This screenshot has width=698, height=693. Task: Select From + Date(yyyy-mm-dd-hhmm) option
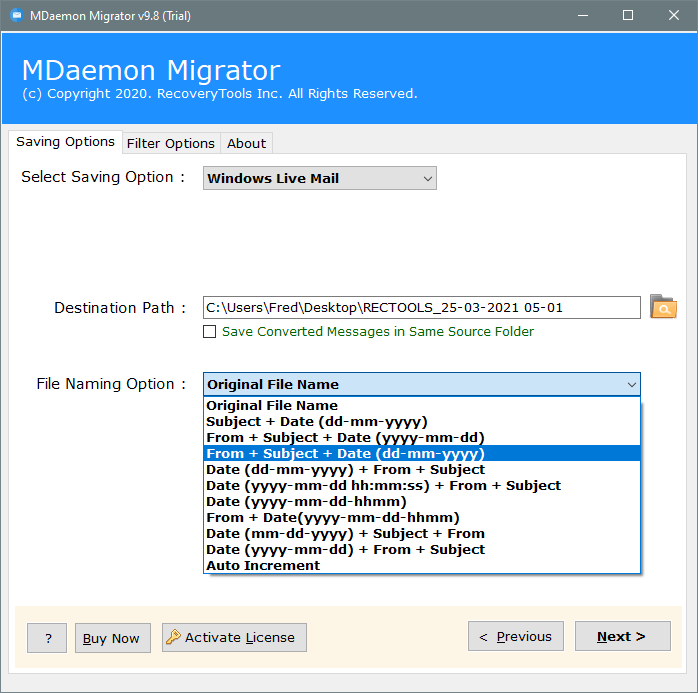422,518
